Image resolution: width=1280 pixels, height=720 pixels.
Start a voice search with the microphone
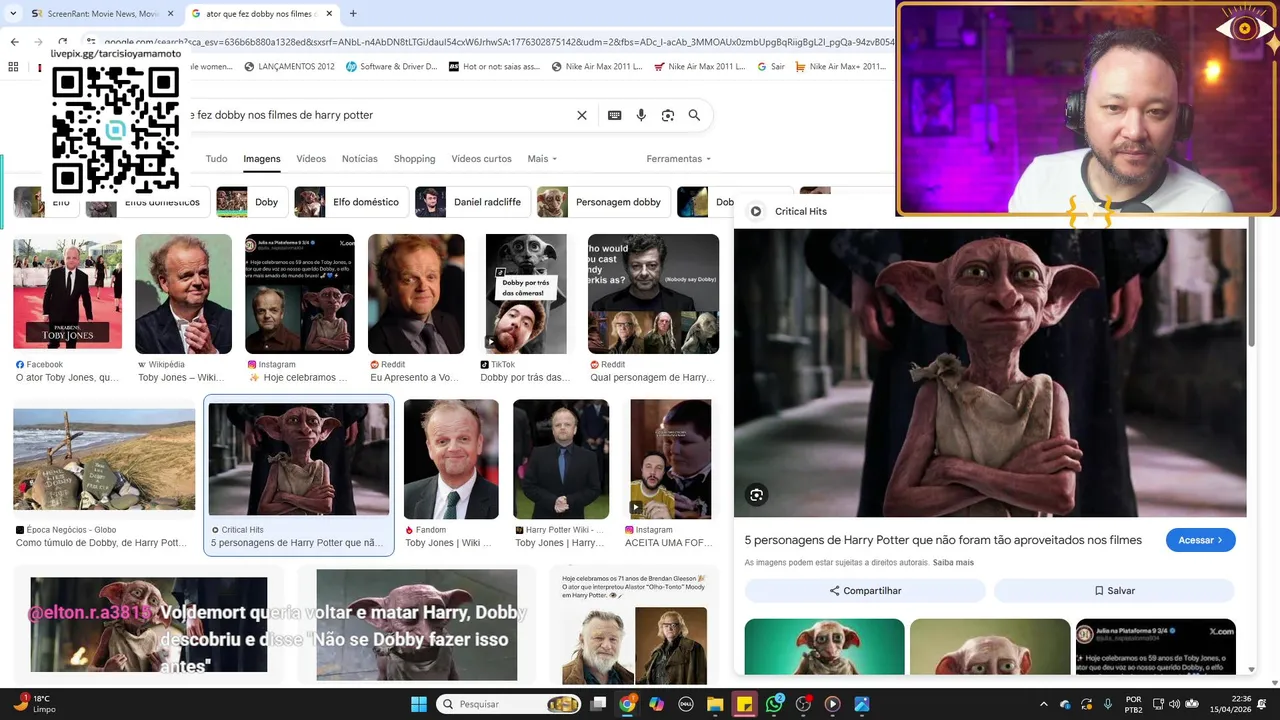point(641,115)
